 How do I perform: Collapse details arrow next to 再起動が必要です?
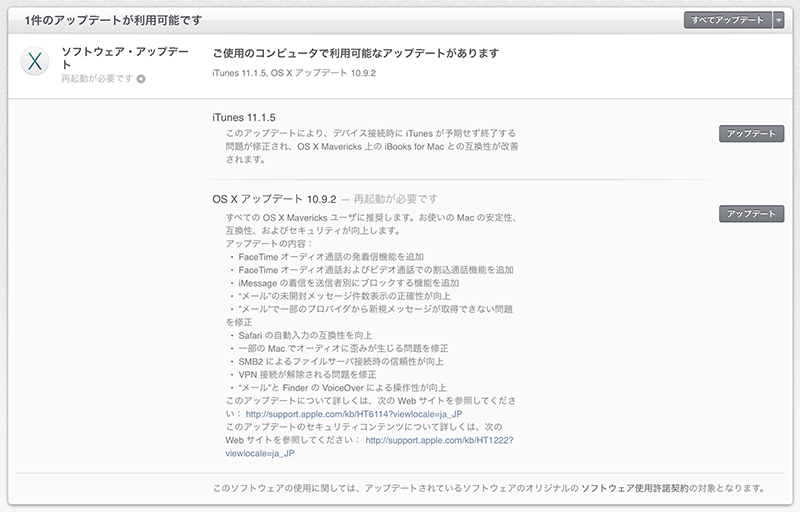pos(141,79)
